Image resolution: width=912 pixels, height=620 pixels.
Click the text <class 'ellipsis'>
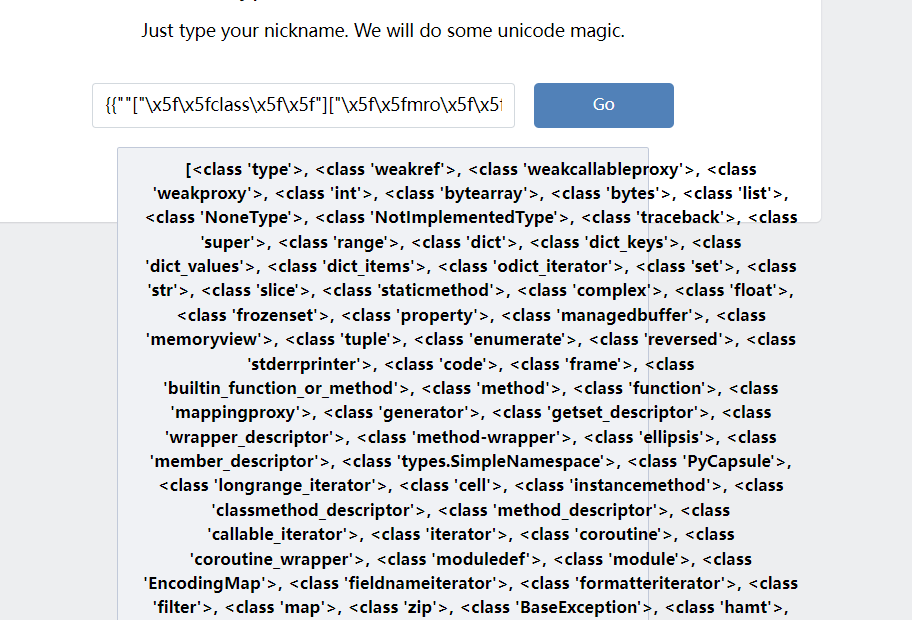click(649, 437)
